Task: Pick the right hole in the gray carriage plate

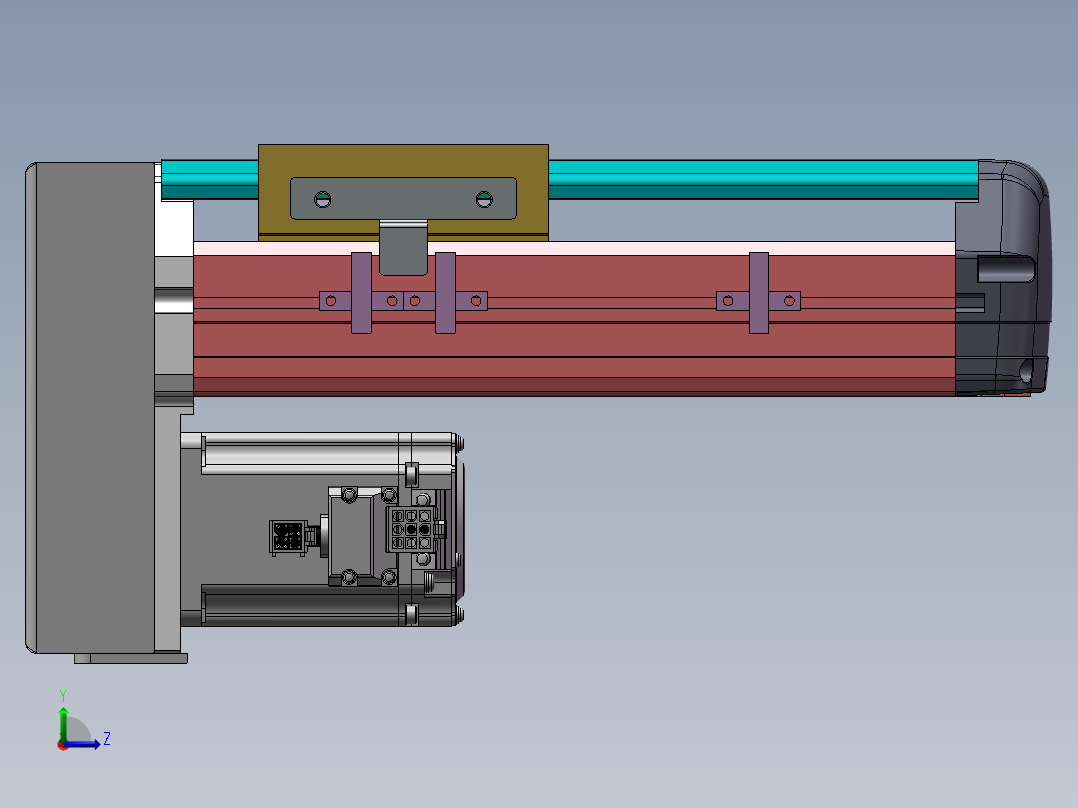Action: coord(484,199)
